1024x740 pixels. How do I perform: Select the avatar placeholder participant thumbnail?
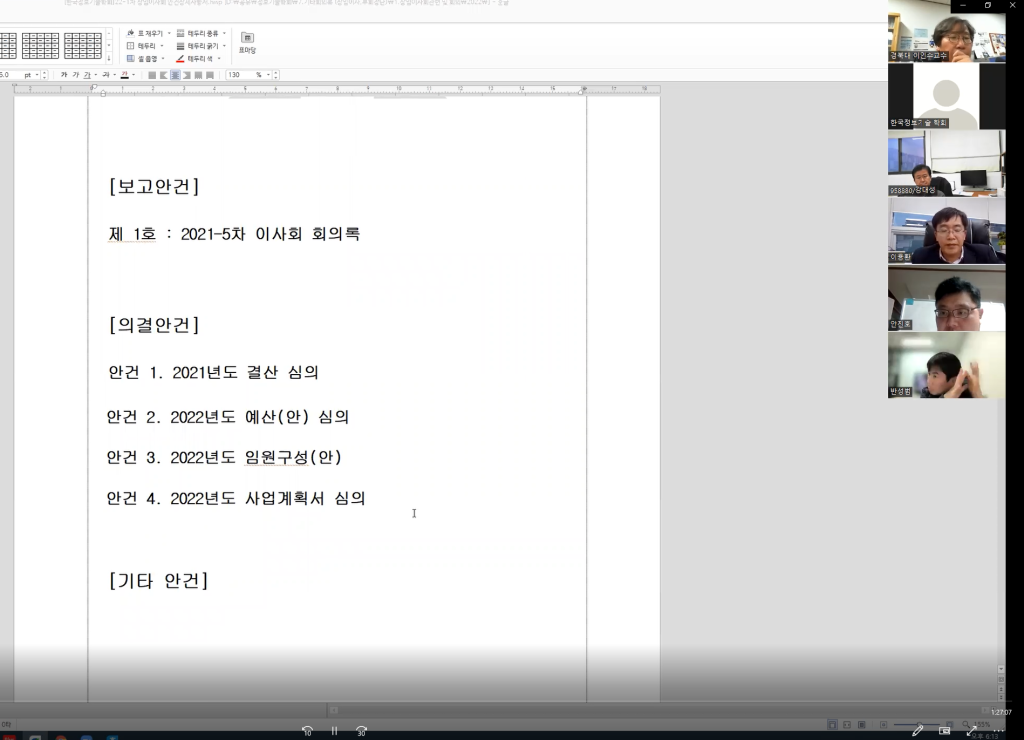point(946,96)
